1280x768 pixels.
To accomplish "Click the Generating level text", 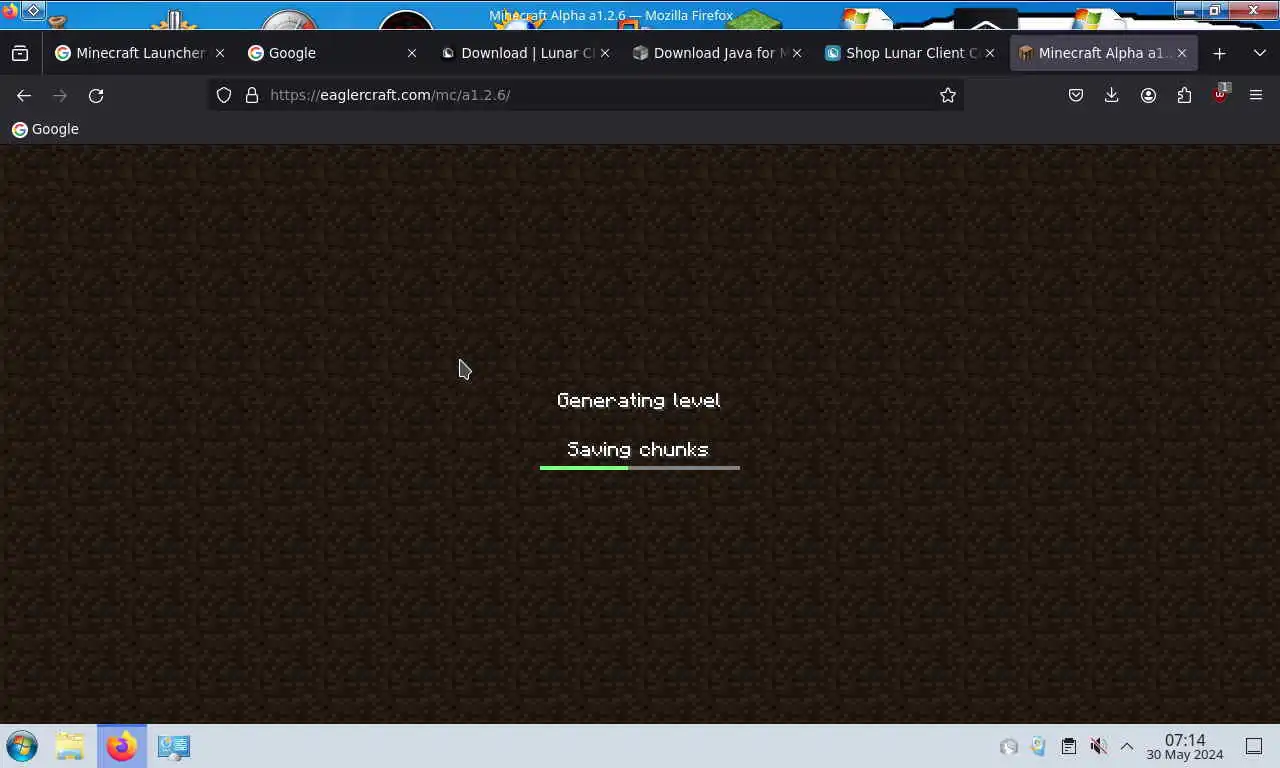I will (x=638, y=400).
